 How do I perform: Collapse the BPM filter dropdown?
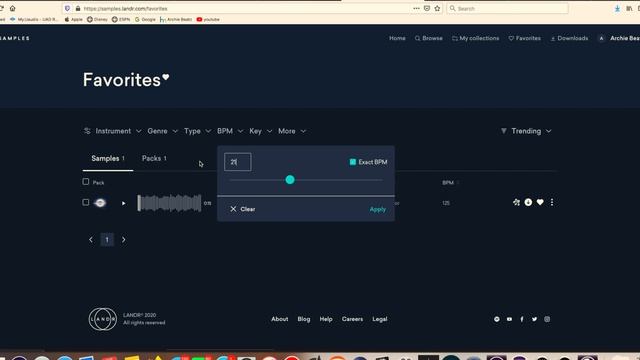pos(230,131)
